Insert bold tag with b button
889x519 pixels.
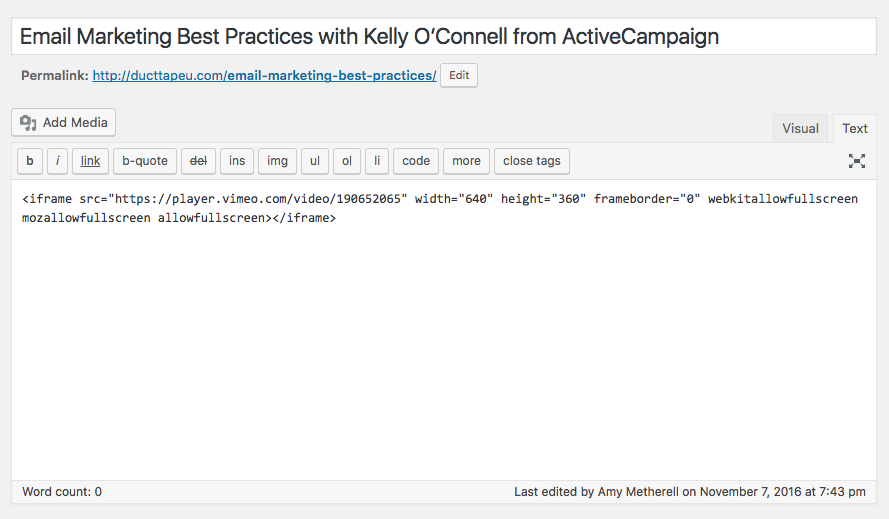click(30, 161)
